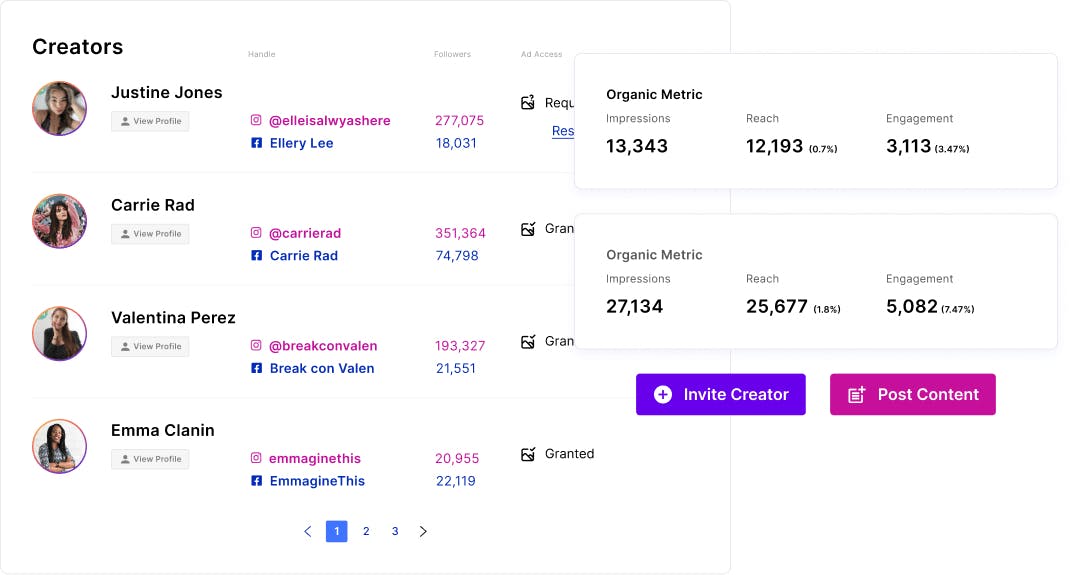Click Instagram icon beside emmaginethis
Screen dimensions: 1070x575
[x=256, y=458]
